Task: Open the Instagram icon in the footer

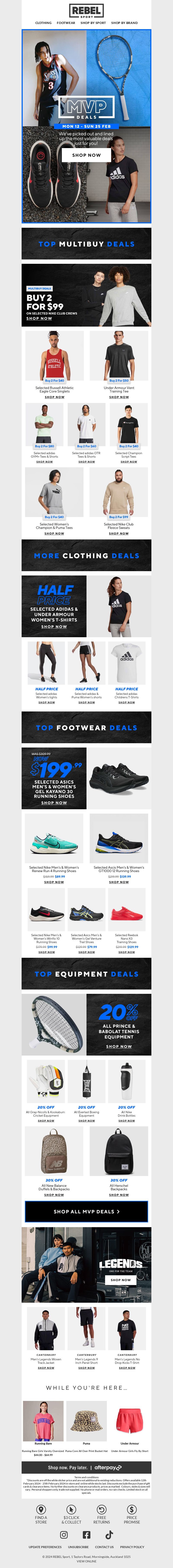Action: point(64,1535)
